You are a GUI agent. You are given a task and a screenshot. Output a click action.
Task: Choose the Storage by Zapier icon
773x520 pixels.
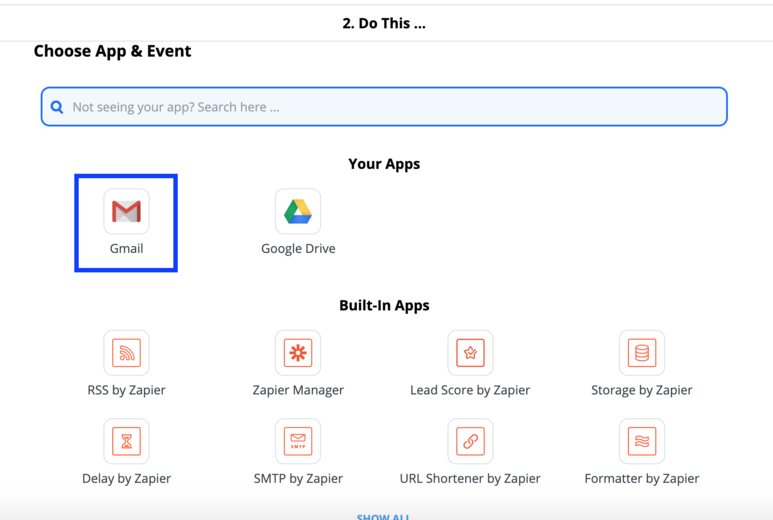(x=642, y=353)
